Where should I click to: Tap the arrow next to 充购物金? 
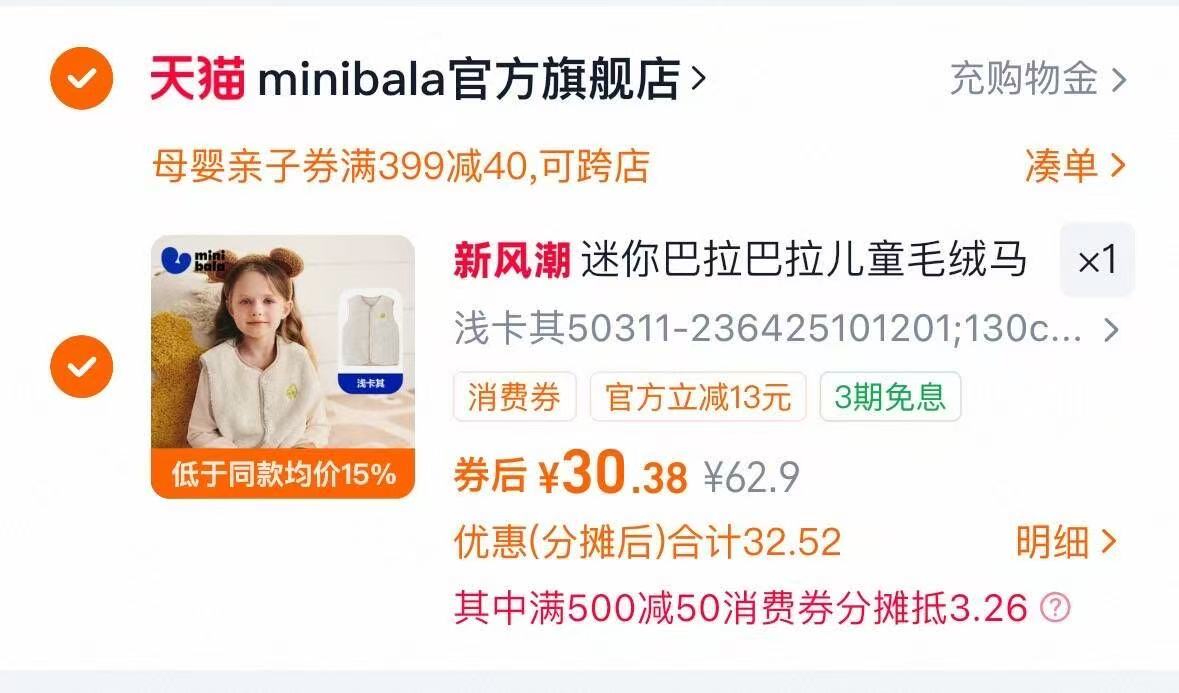[1119, 80]
